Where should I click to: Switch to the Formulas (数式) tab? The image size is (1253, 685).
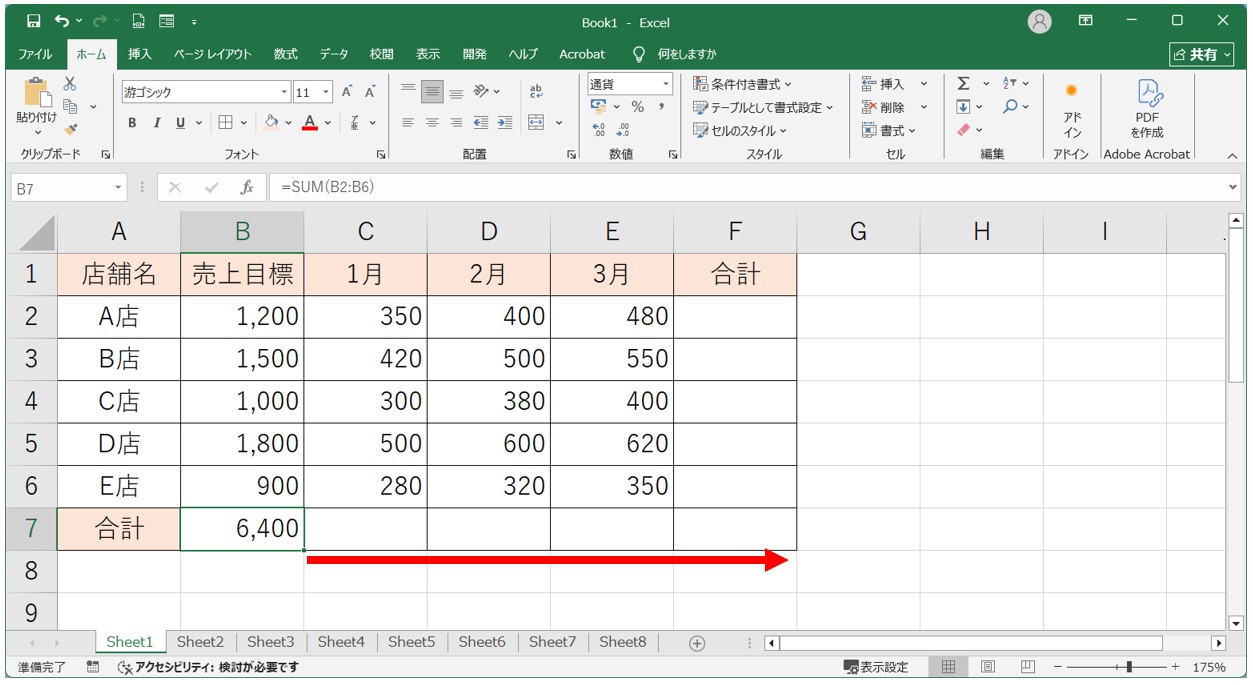click(285, 54)
